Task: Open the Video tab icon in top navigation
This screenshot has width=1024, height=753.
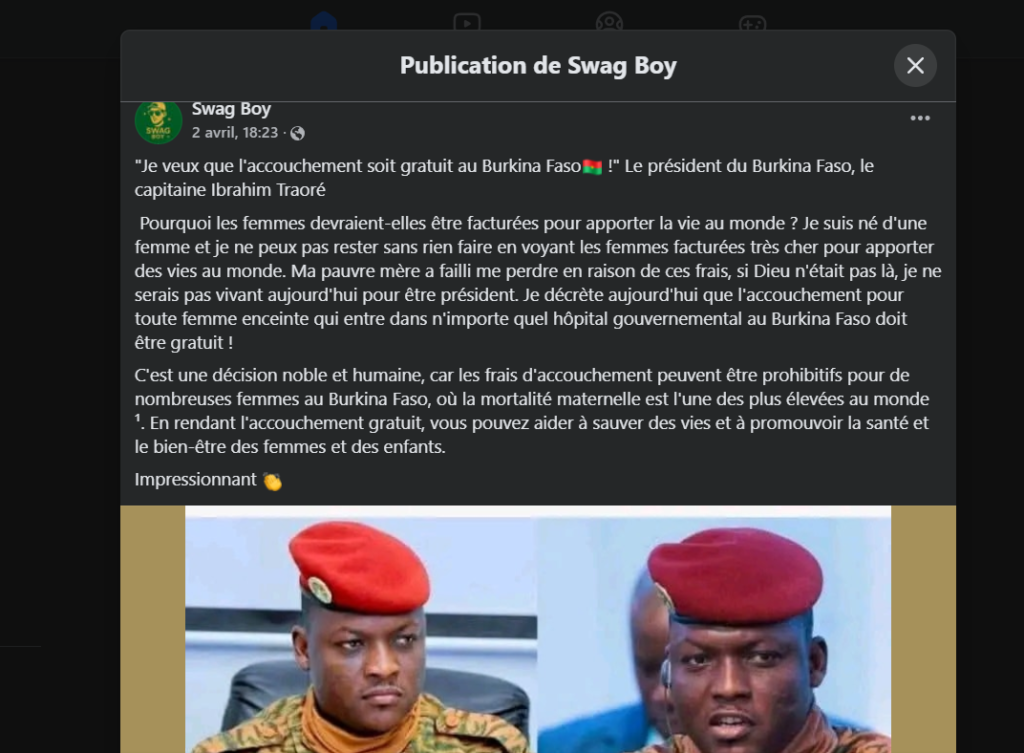Action: click(x=466, y=23)
